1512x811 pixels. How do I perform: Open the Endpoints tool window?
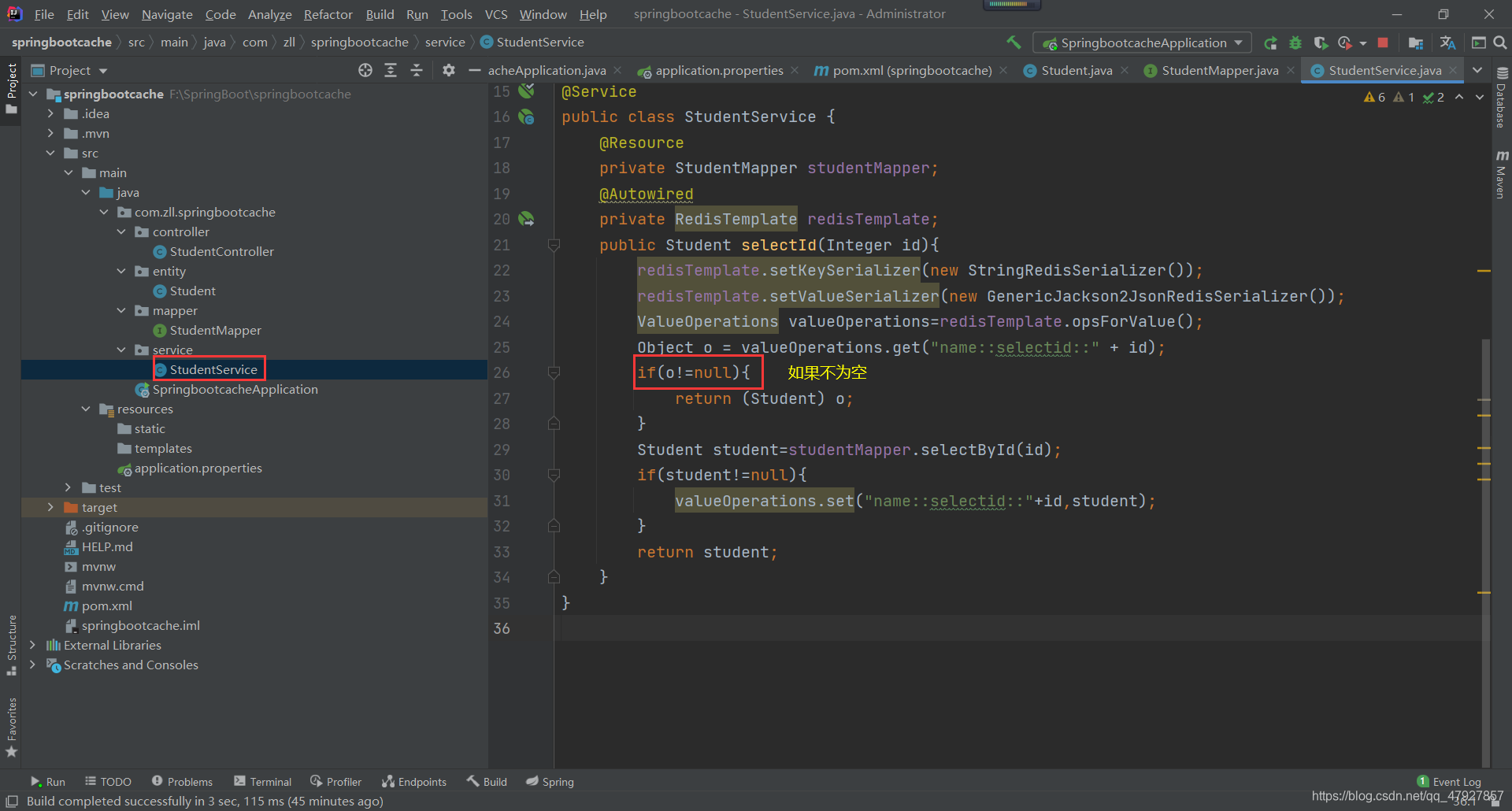coord(414,781)
